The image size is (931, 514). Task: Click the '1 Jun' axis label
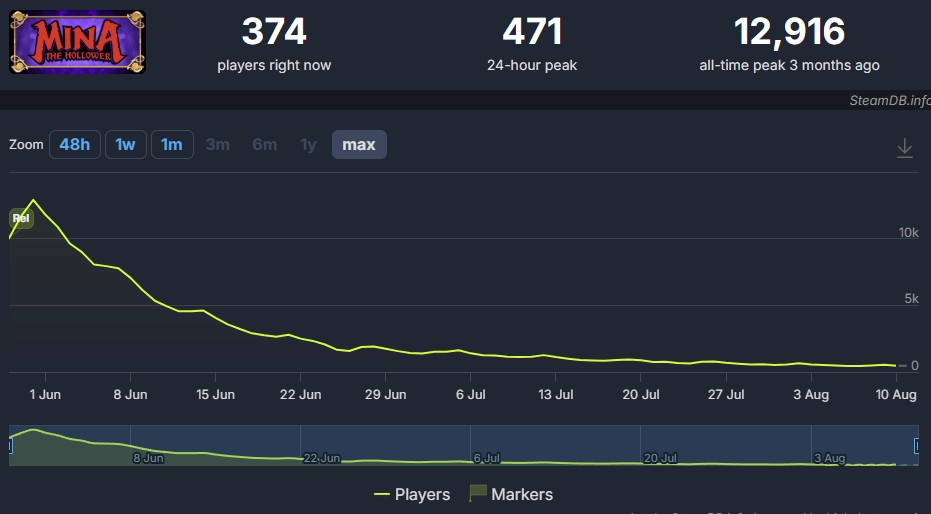pos(45,395)
